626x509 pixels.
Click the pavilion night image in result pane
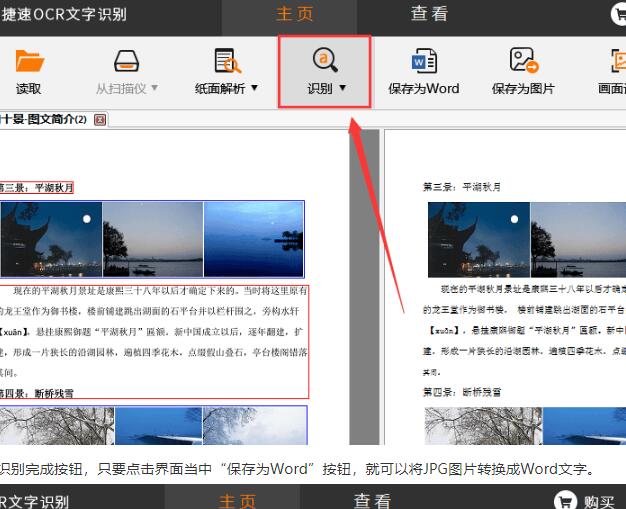tap(479, 240)
